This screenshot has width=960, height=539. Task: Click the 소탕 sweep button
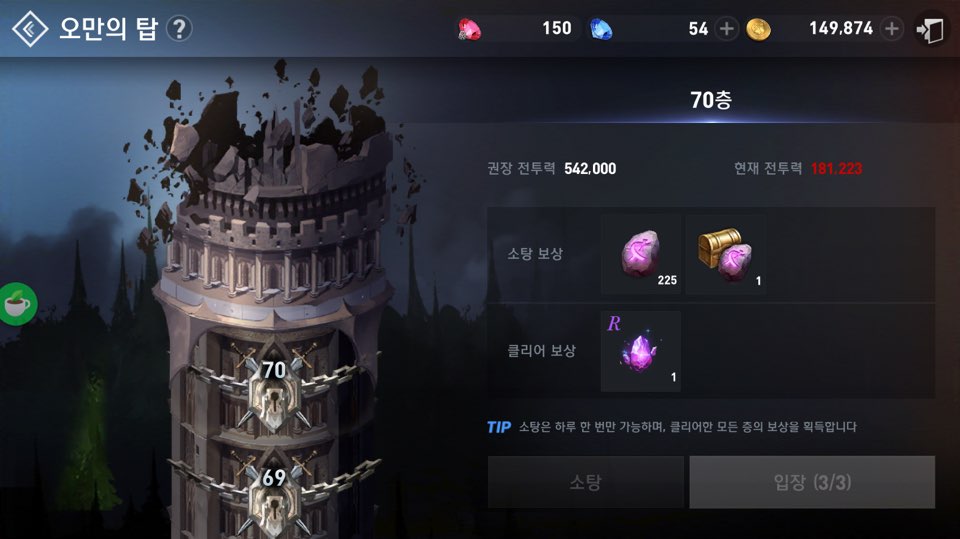tap(585, 482)
